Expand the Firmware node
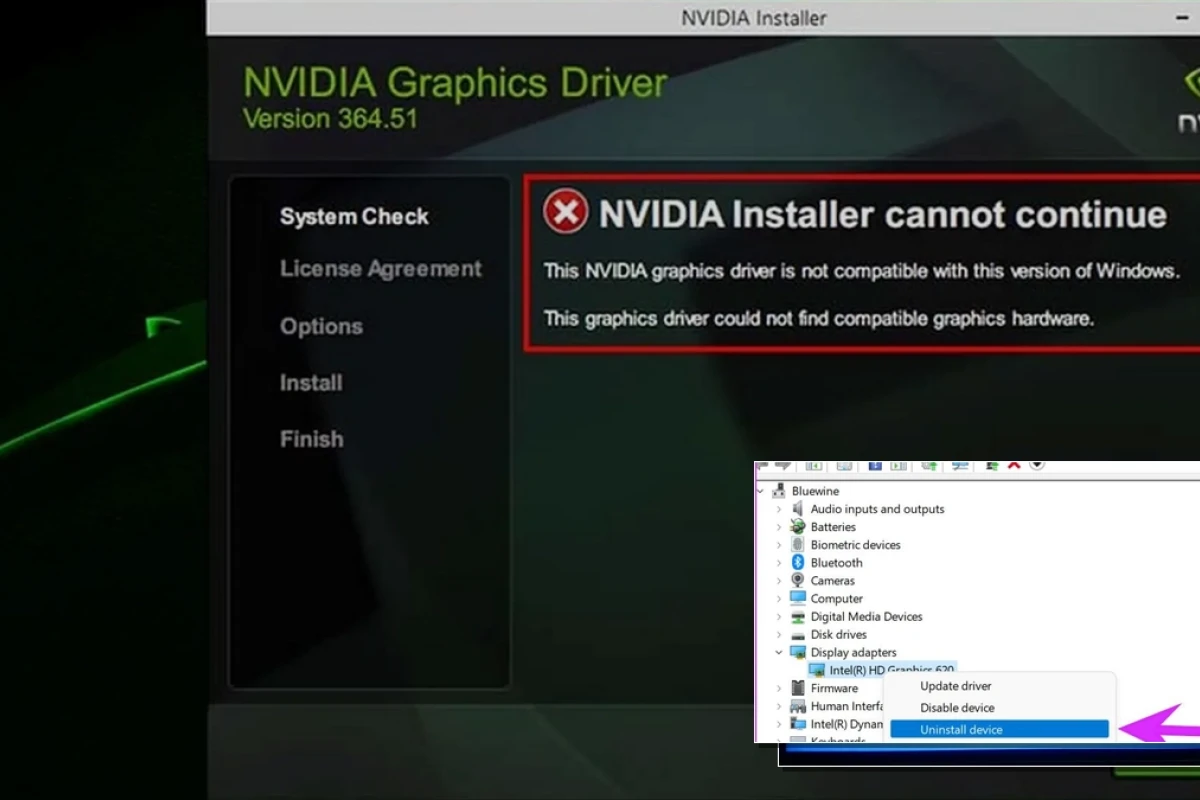 click(x=780, y=688)
